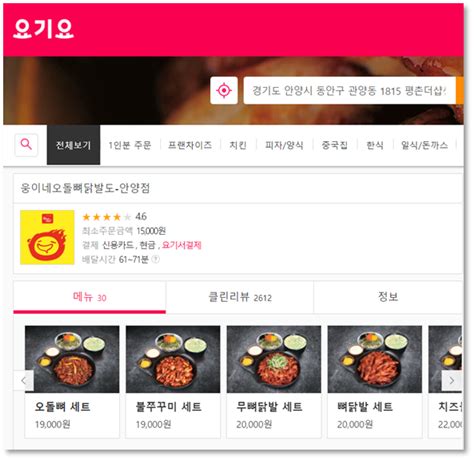The height and width of the screenshot is (460, 474).
Task: Click the 요기서결제 link
Action: click(182, 245)
